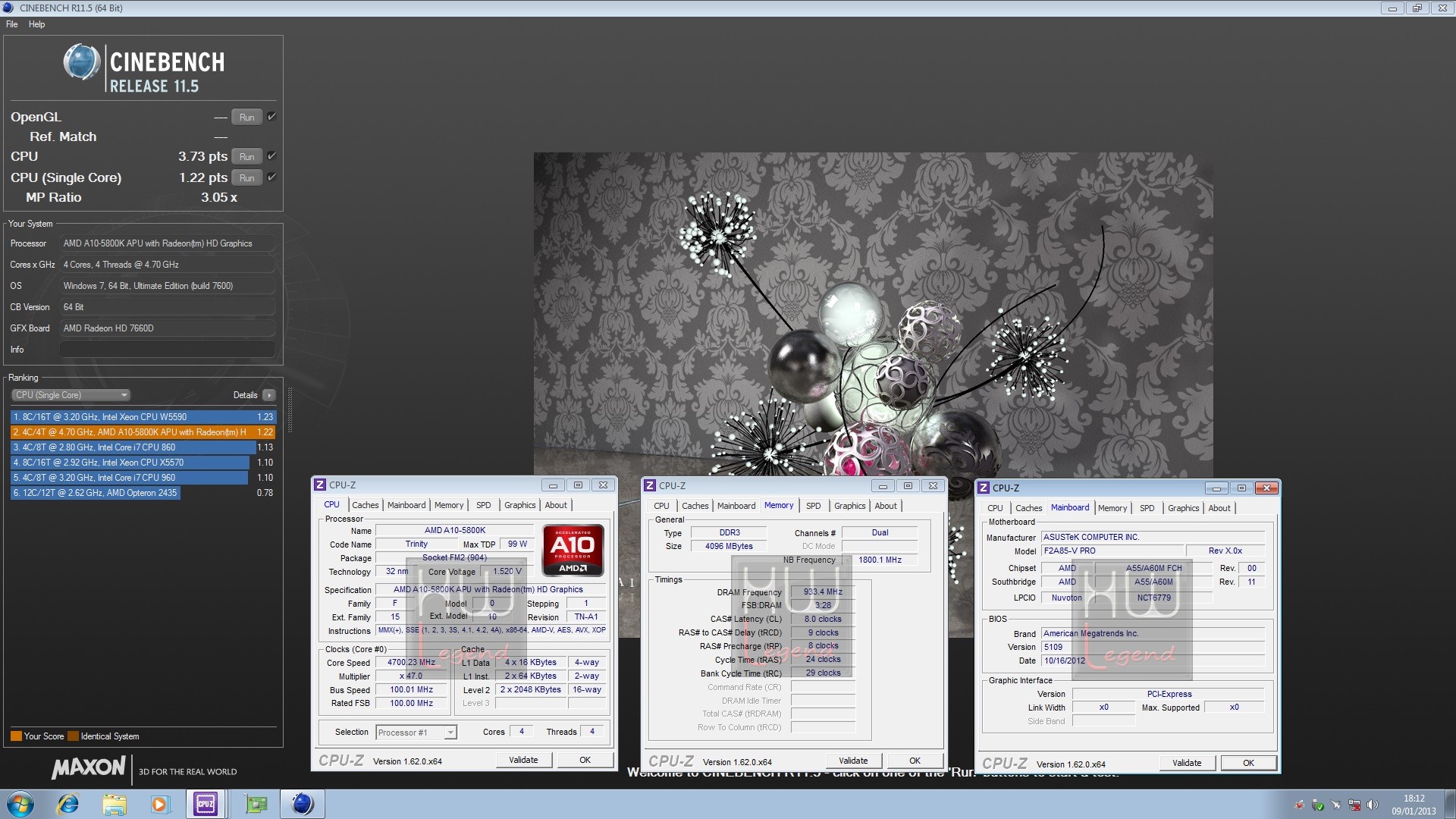Click OK in CPU-Z CPU window
Viewport: 1456px width, 819px height.
click(585, 760)
